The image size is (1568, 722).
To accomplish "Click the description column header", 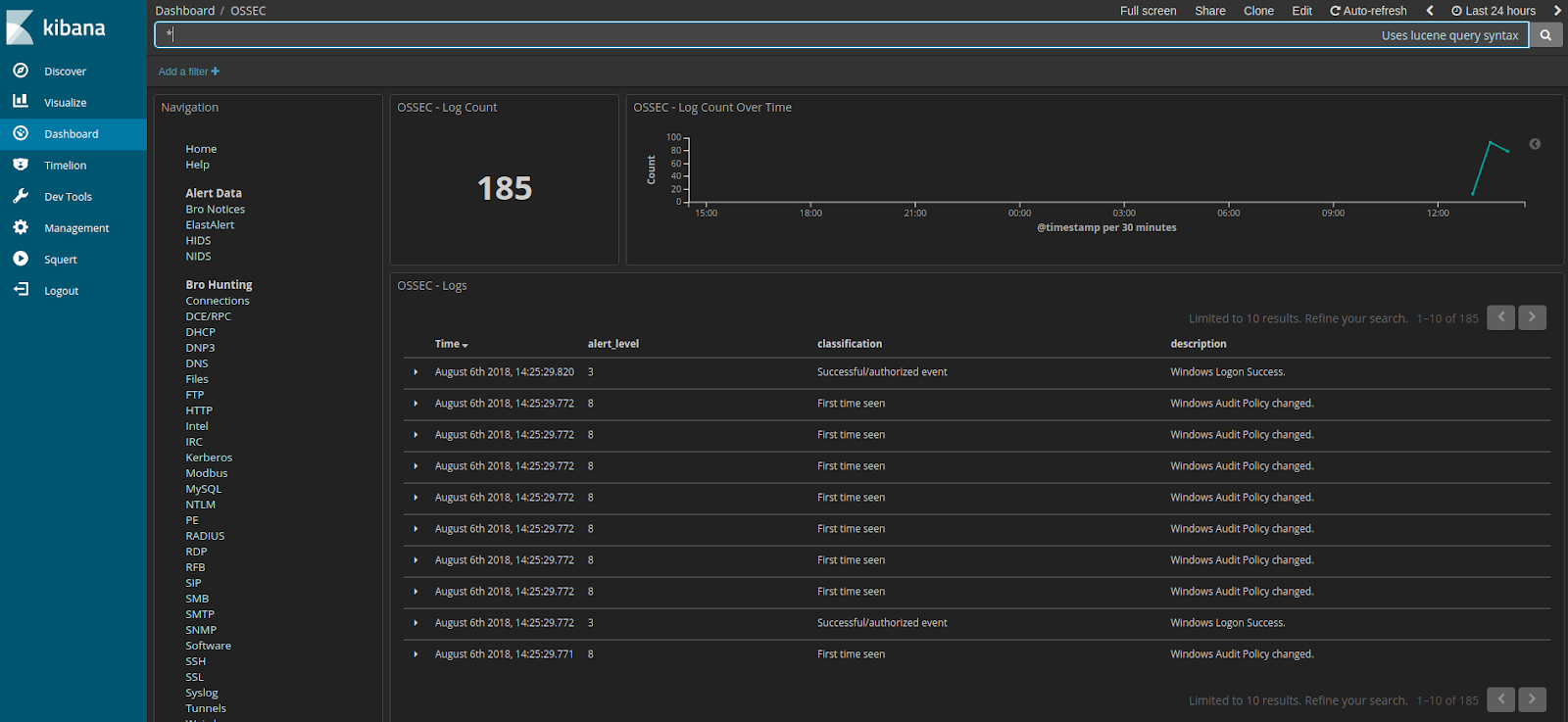I will click(1198, 344).
